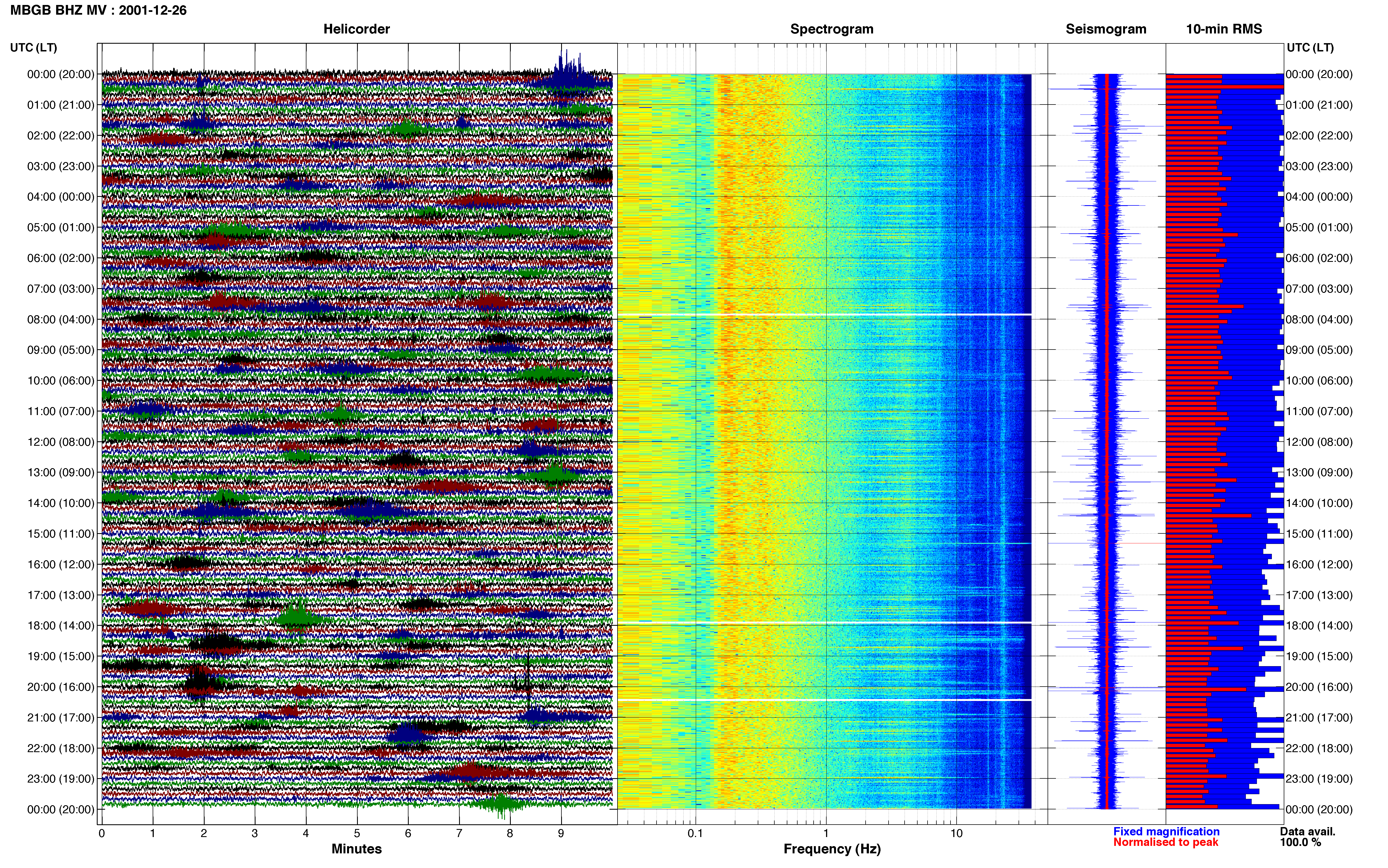Click the 'Data avail.' label
1388x868 pixels.
coord(1308,831)
